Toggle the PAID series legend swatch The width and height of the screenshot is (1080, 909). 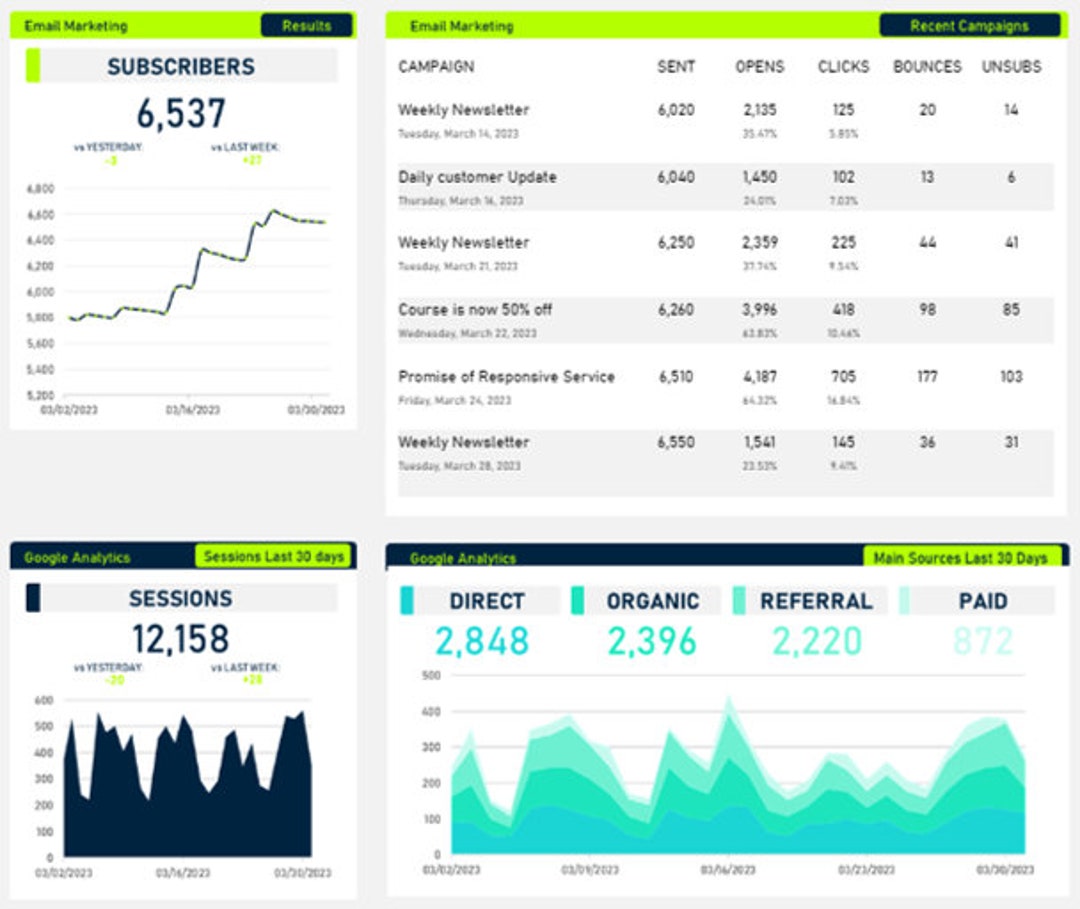click(x=904, y=600)
